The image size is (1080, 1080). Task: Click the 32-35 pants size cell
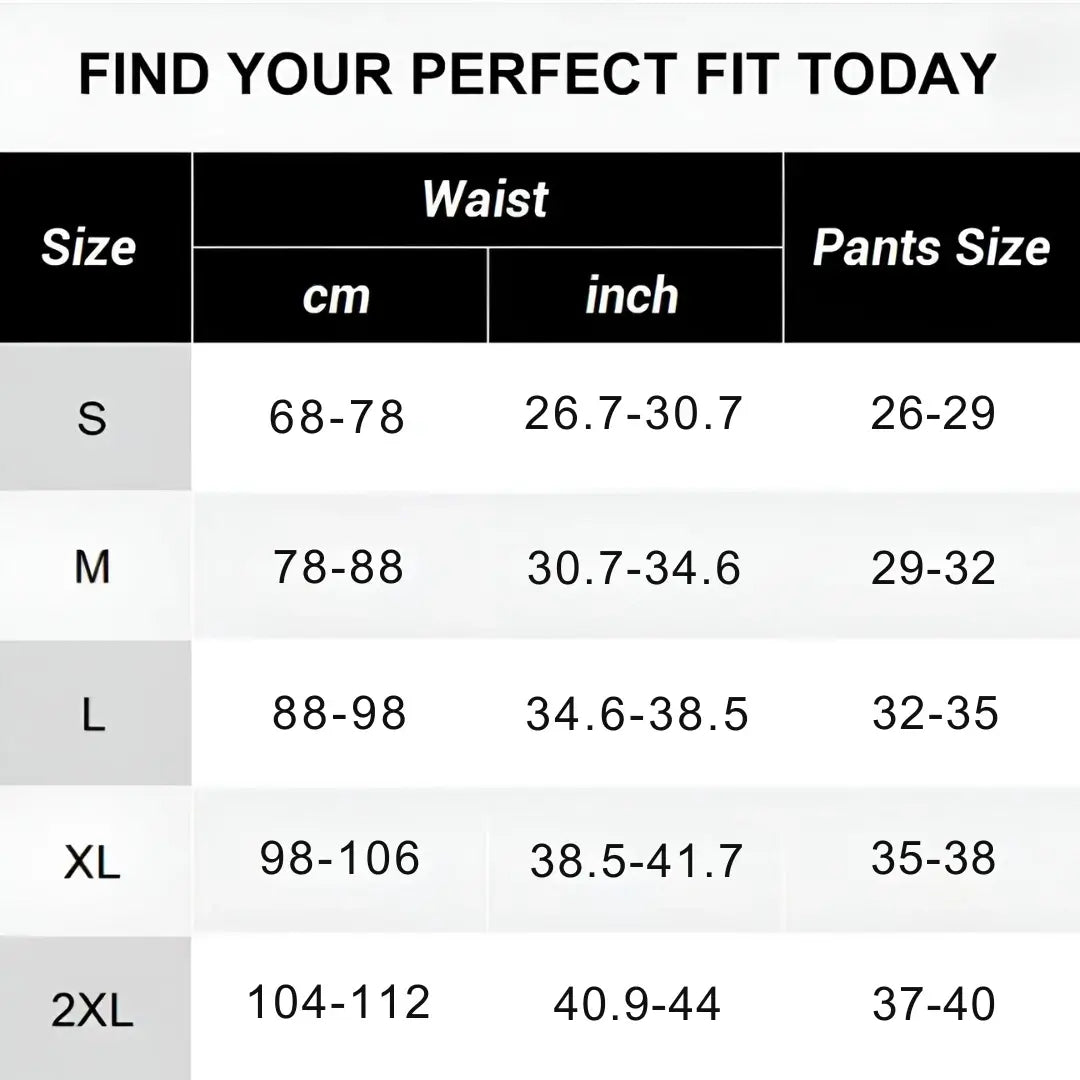[x=935, y=713]
